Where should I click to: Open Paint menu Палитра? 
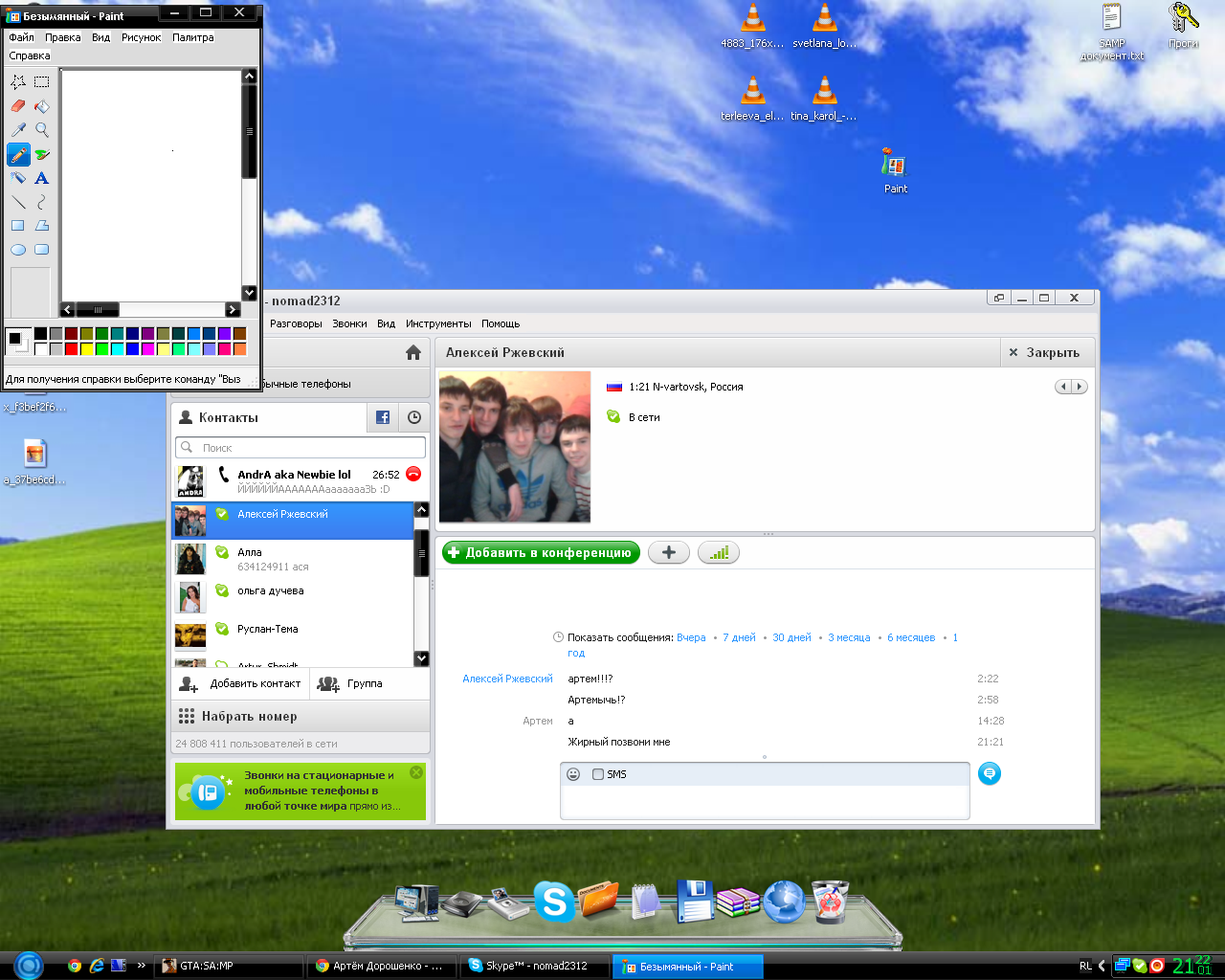tap(193, 37)
